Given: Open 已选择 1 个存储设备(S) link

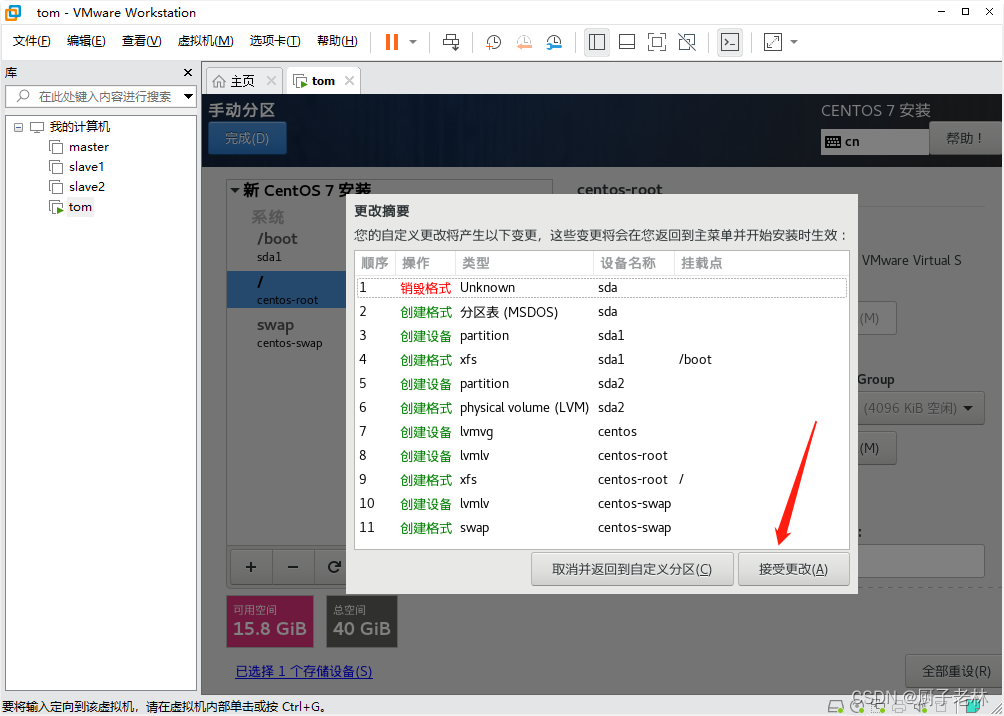Looking at the screenshot, I should pyautogui.click(x=304, y=671).
